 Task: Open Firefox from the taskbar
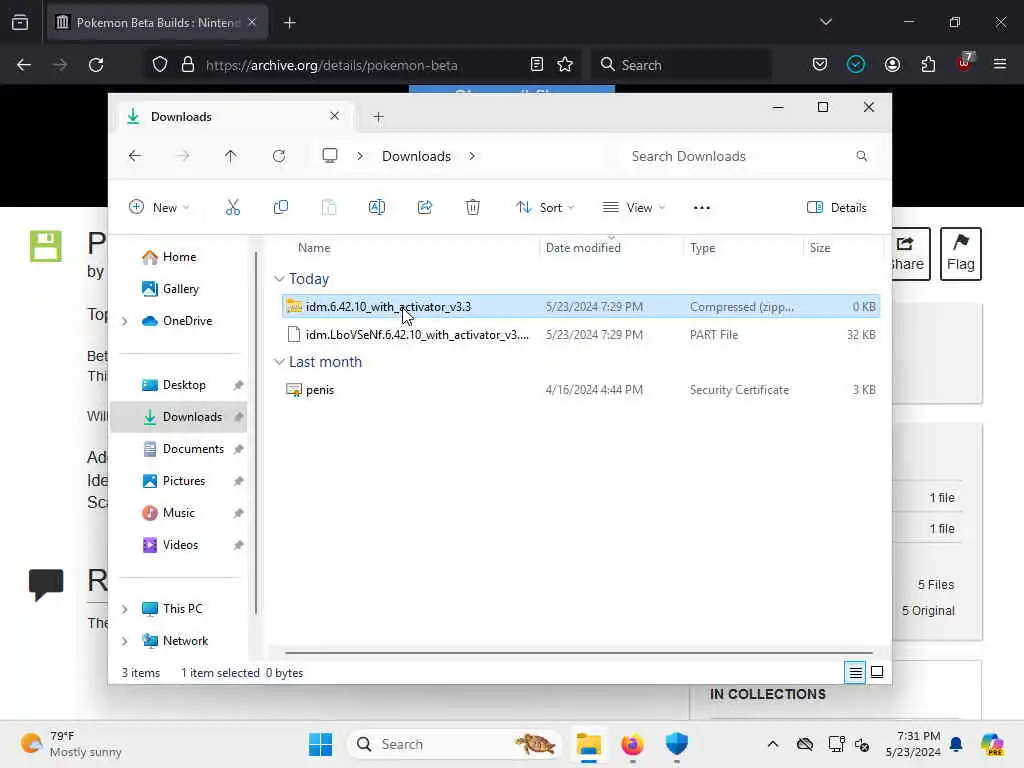coord(632,744)
